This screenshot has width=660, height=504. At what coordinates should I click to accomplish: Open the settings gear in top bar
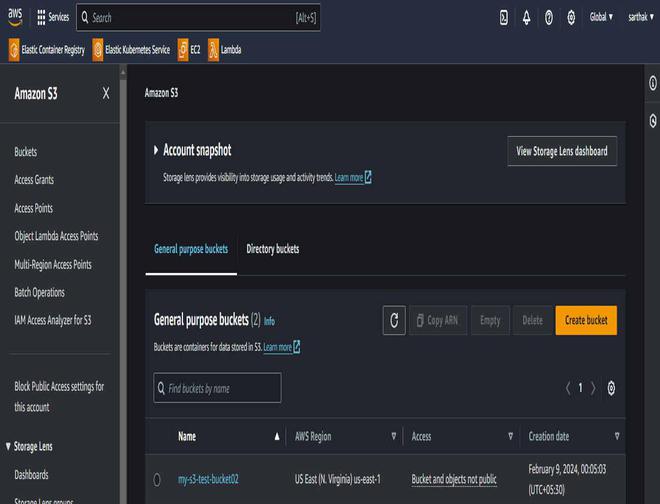point(571,17)
